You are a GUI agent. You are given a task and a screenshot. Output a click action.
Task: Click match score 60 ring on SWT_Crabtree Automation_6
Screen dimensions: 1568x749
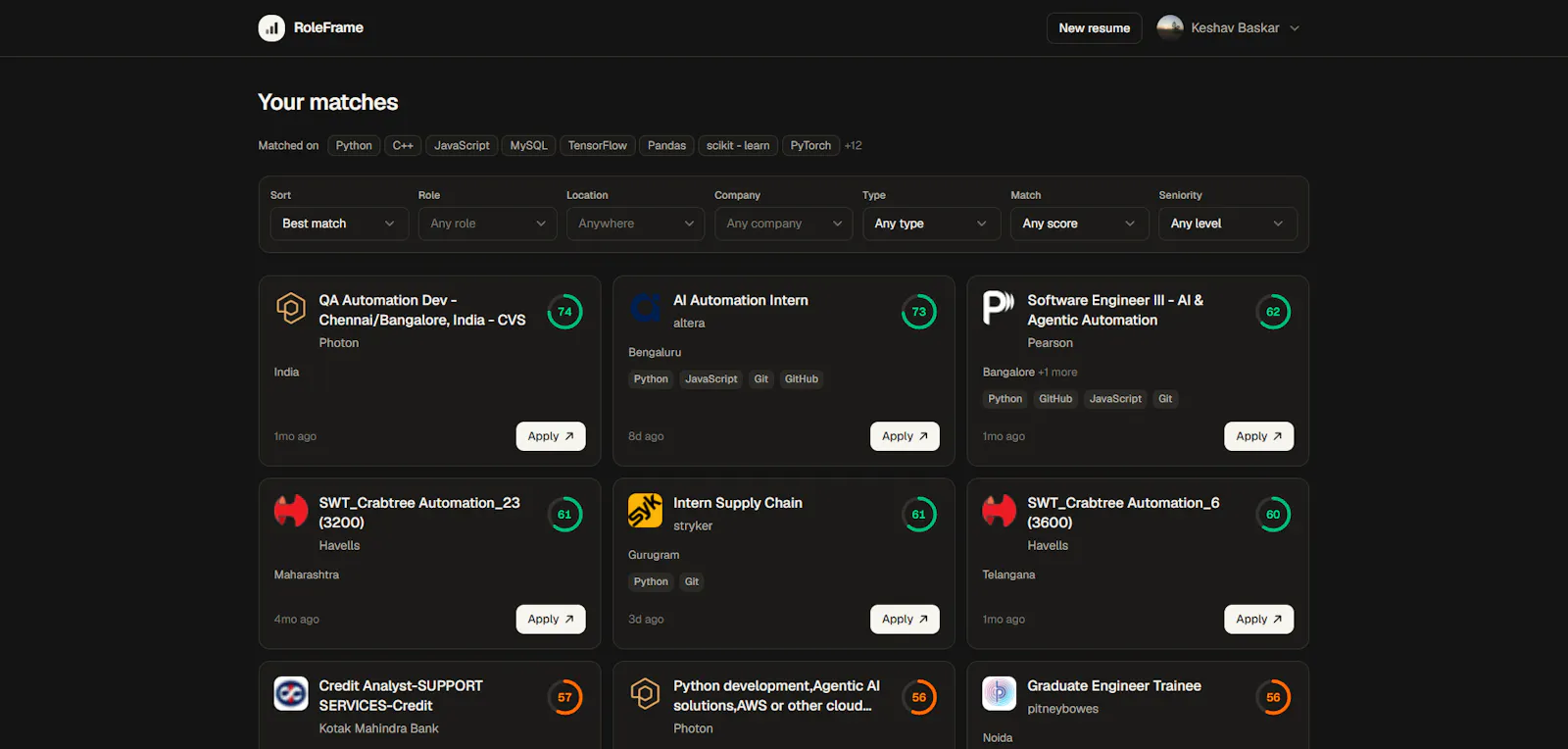(1273, 515)
